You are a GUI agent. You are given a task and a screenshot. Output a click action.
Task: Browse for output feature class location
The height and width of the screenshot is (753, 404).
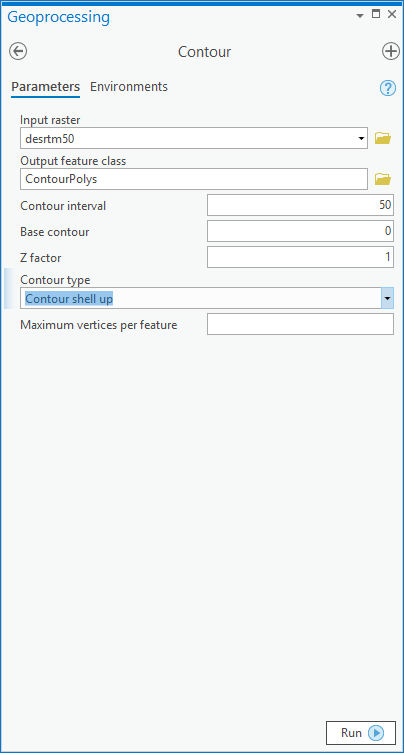[x=383, y=179]
